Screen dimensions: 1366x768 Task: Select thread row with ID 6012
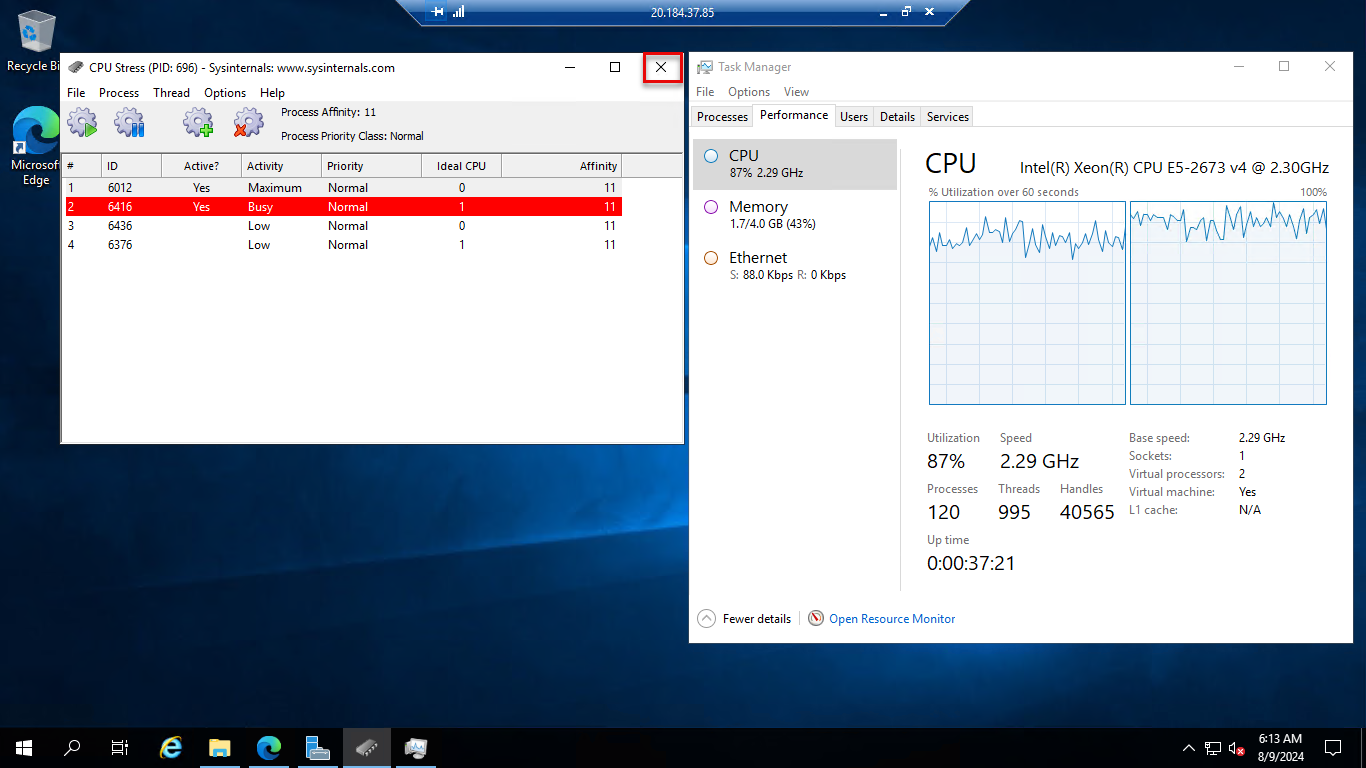point(342,188)
